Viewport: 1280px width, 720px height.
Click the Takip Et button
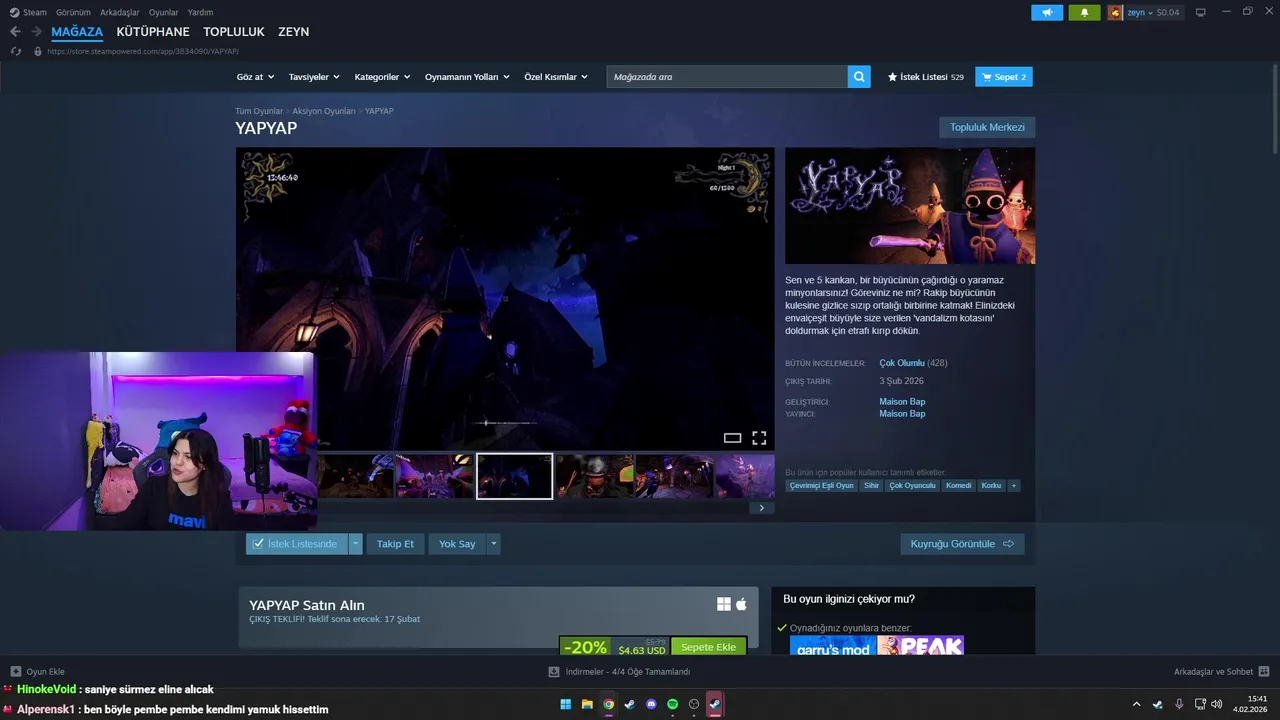(x=395, y=544)
